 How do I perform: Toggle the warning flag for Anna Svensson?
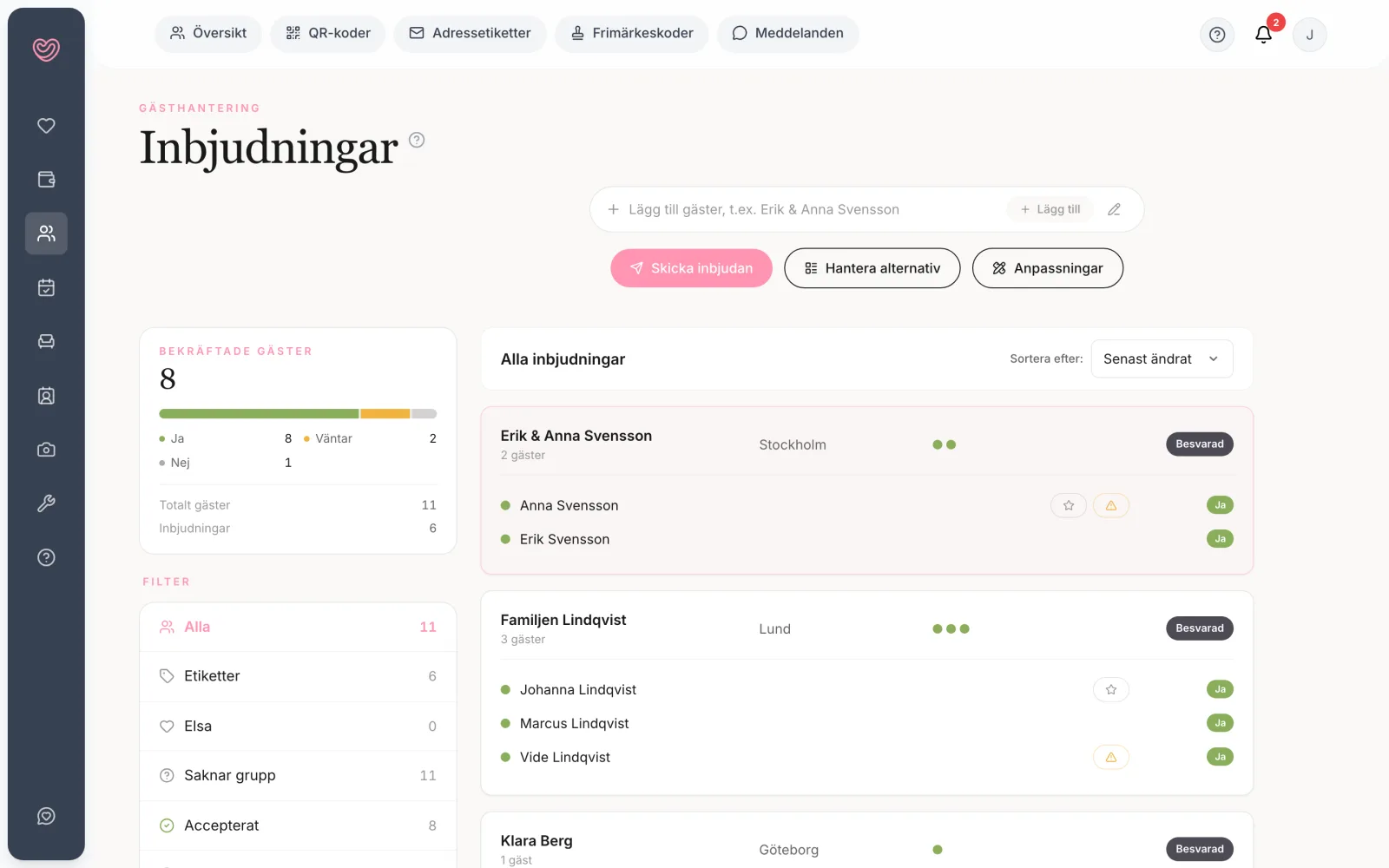tap(1110, 505)
